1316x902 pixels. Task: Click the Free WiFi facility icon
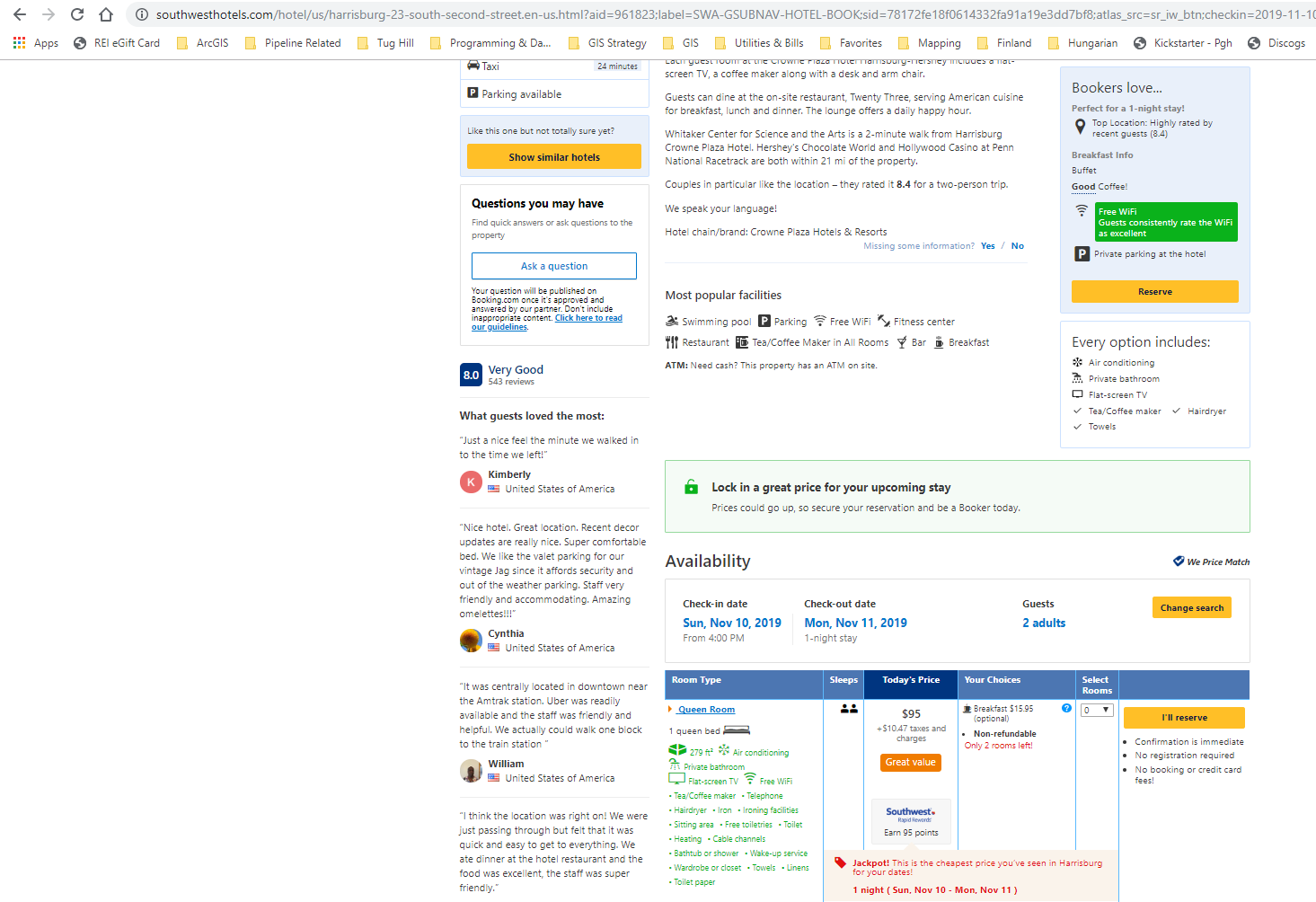[819, 321]
